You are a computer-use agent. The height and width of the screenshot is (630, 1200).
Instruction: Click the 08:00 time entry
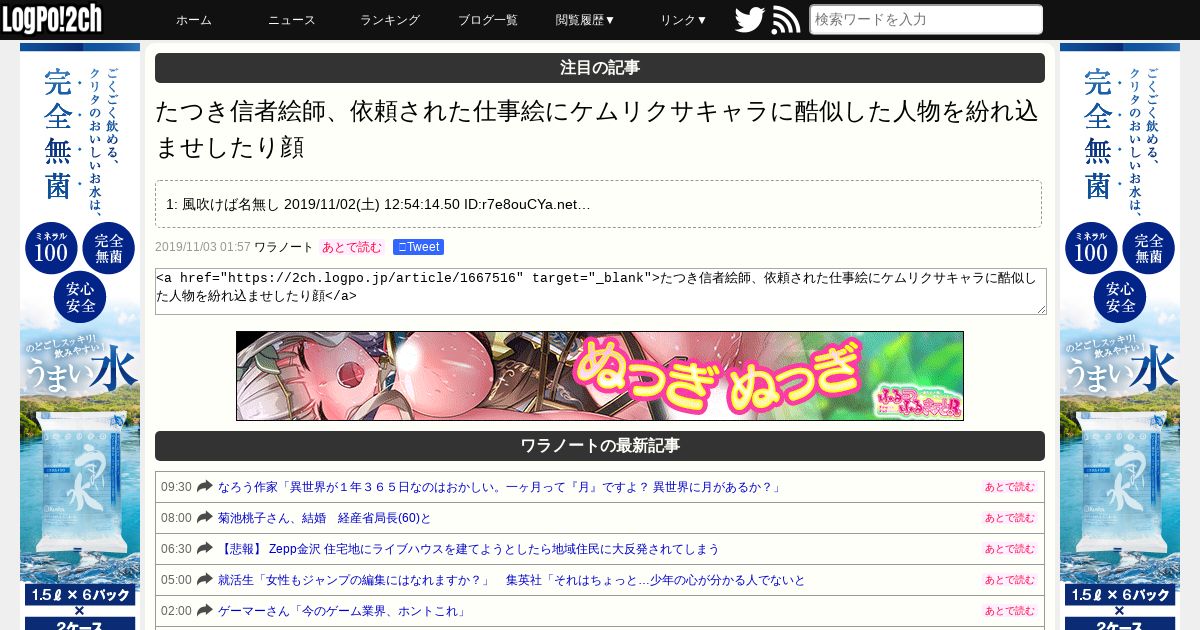(x=176, y=518)
